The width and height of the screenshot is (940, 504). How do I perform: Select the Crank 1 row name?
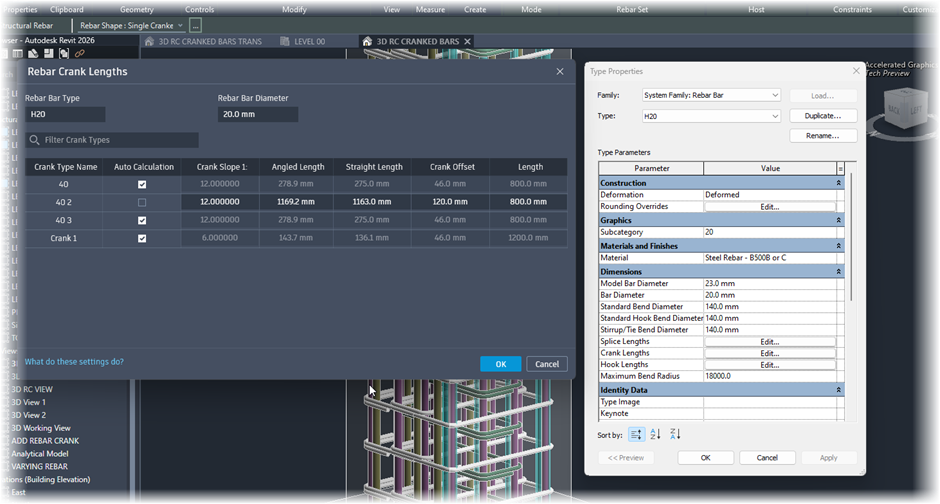64,239
